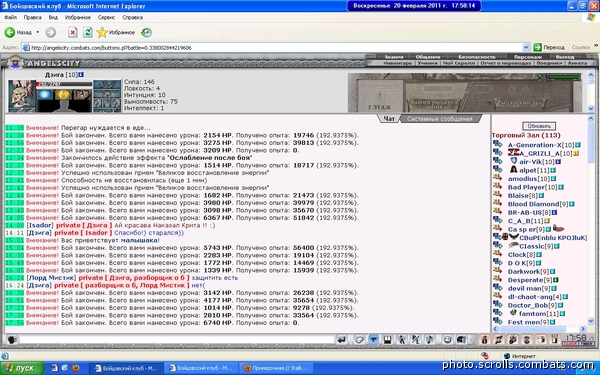
Task: Open player link Blood Diamond[9]
Action: (x=538, y=204)
